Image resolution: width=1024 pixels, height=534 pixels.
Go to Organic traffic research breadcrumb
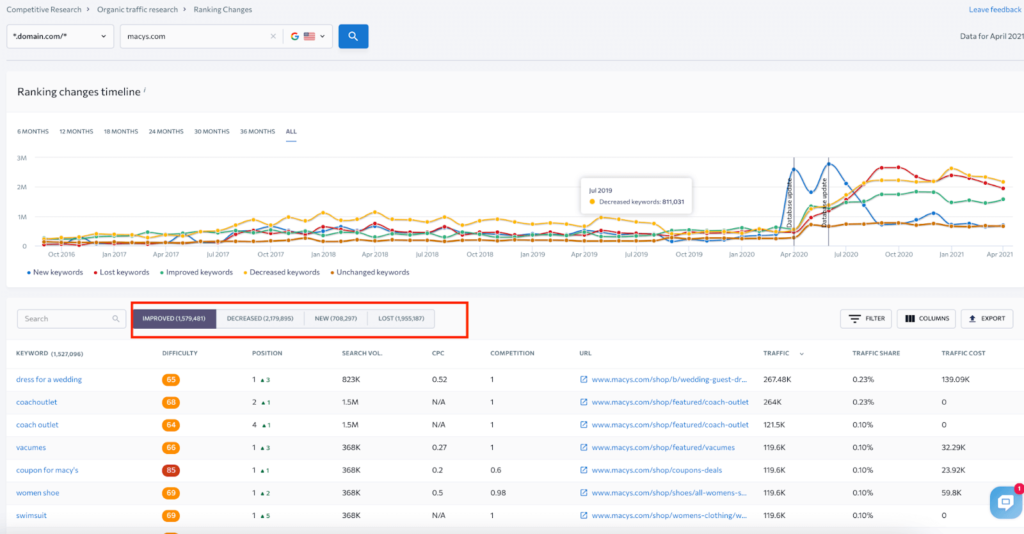pos(137,10)
